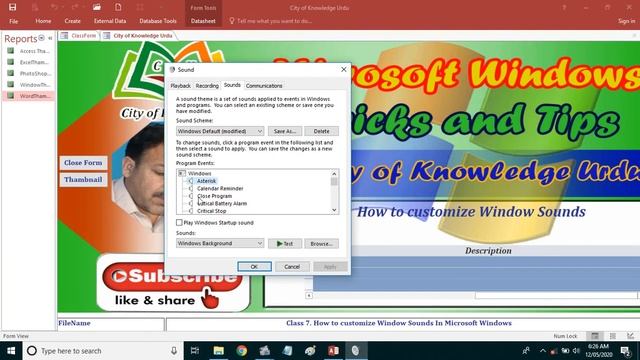Click the Subscribe like & share image
Image resolution: width=640 pixels, height=360 pixels.
tap(173, 283)
